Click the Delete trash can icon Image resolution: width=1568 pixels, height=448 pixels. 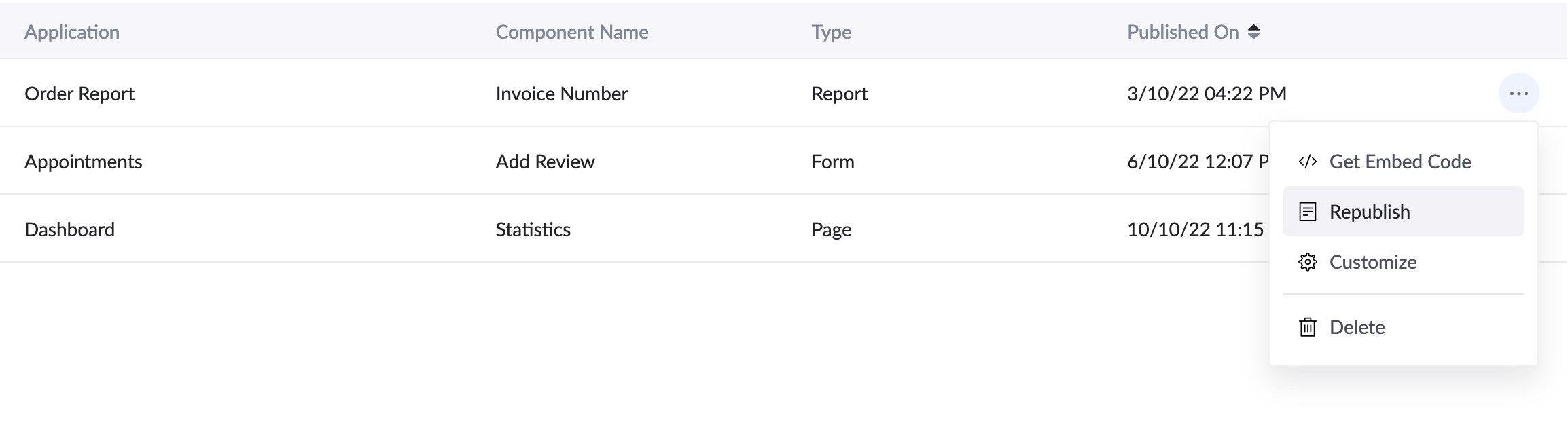(1307, 327)
